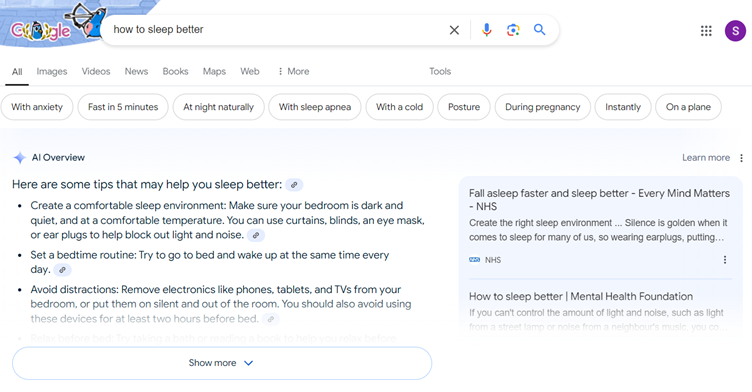Click link icon beside the tips heading
The image size is (752, 392).
click(x=294, y=185)
